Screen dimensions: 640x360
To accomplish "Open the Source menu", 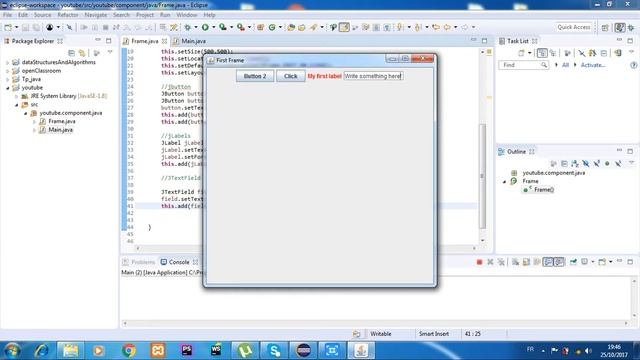I will (x=42, y=15).
